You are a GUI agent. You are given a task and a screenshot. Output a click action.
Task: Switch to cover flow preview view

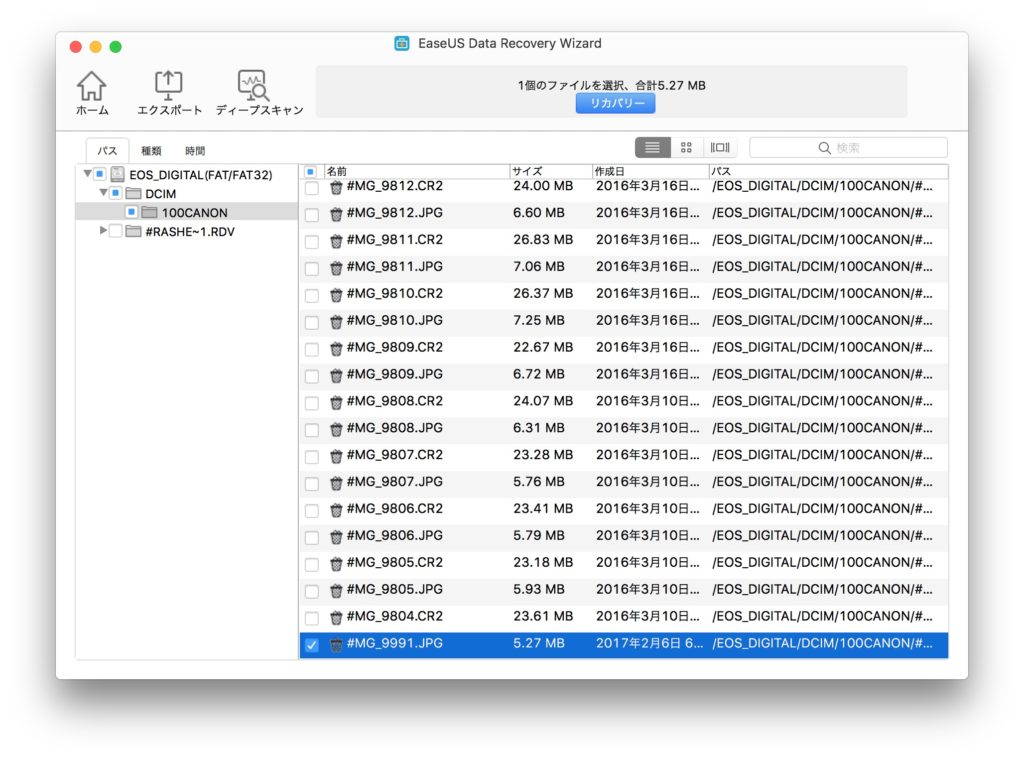(x=720, y=148)
